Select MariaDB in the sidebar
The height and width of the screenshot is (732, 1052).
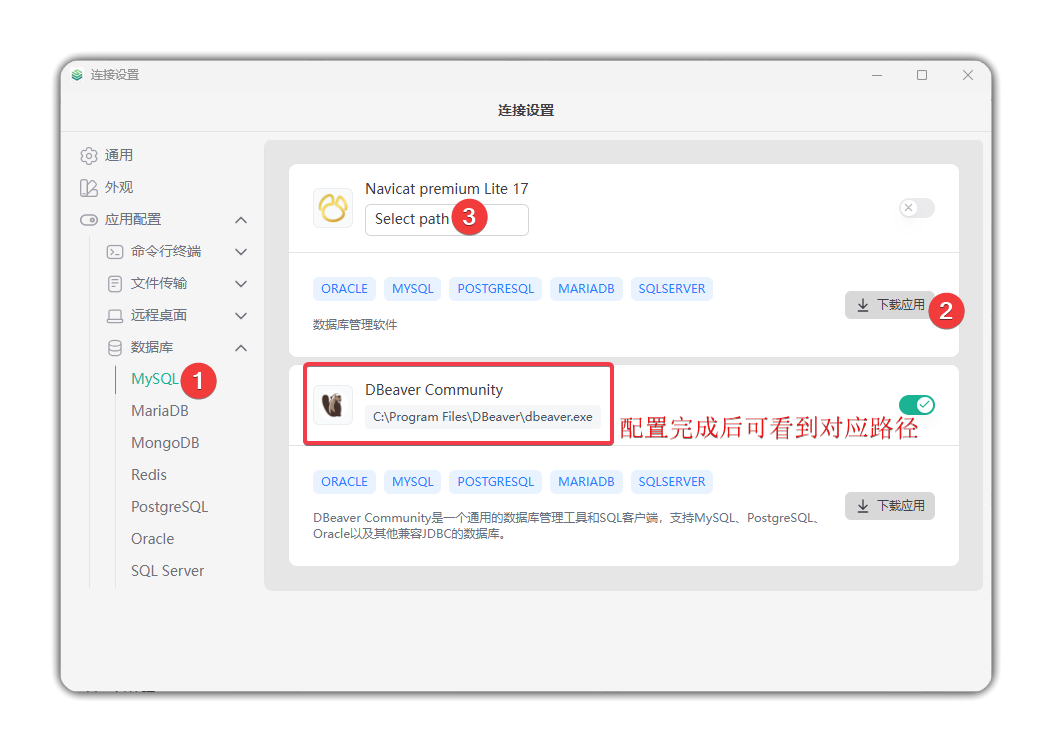160,411
